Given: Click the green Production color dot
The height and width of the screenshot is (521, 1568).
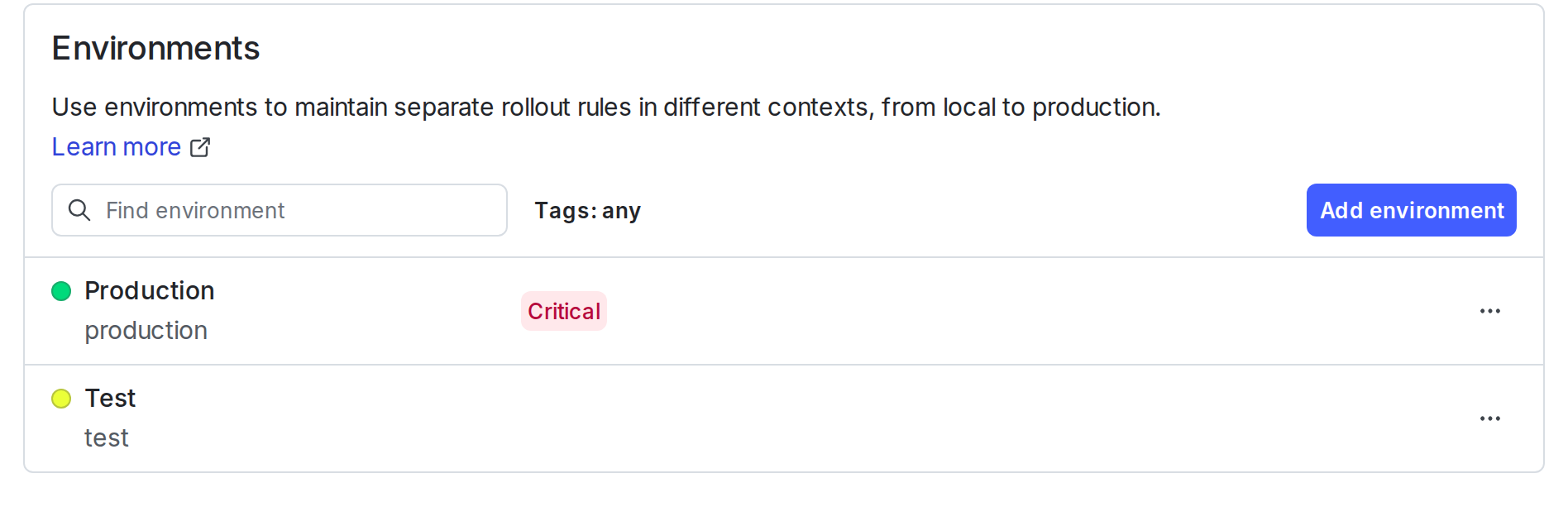Looking at the screenshot, I should pos(61,291).
